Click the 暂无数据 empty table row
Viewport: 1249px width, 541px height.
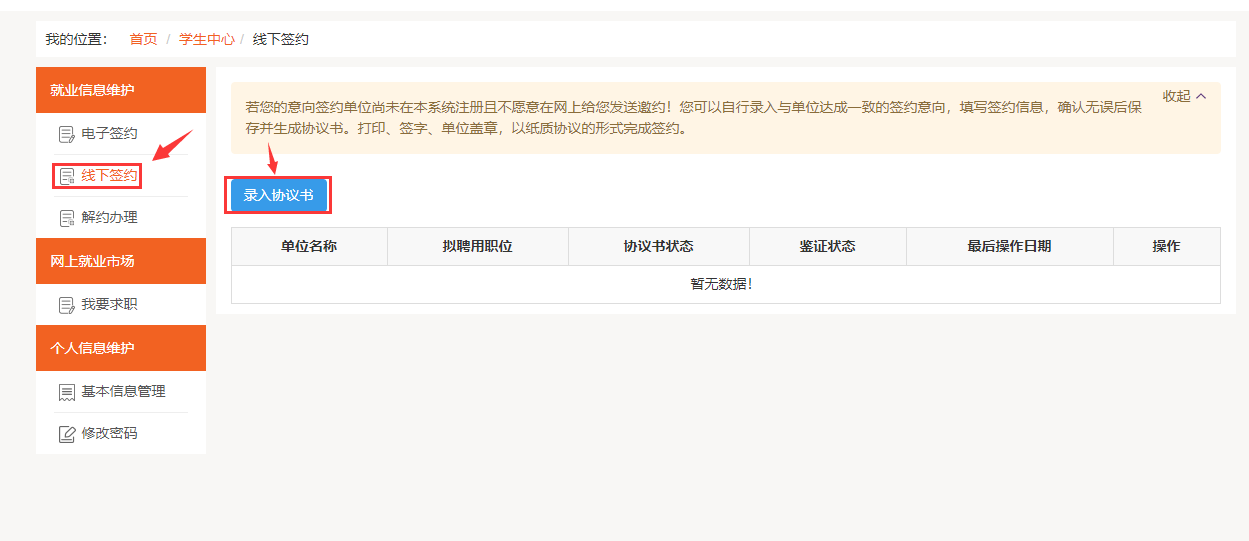tap(725, 284)
